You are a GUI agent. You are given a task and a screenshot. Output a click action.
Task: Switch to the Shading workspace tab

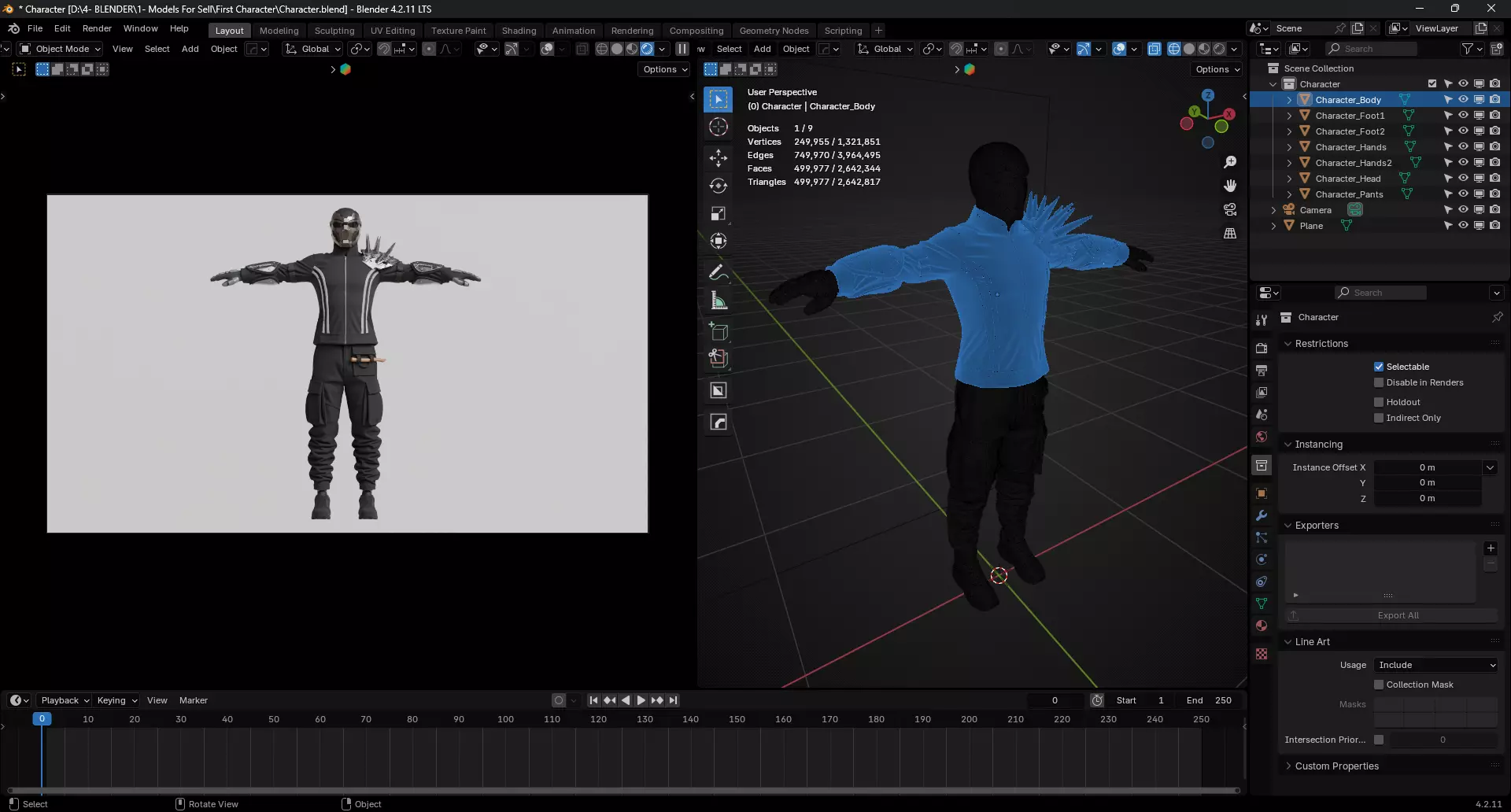[519, 31]
